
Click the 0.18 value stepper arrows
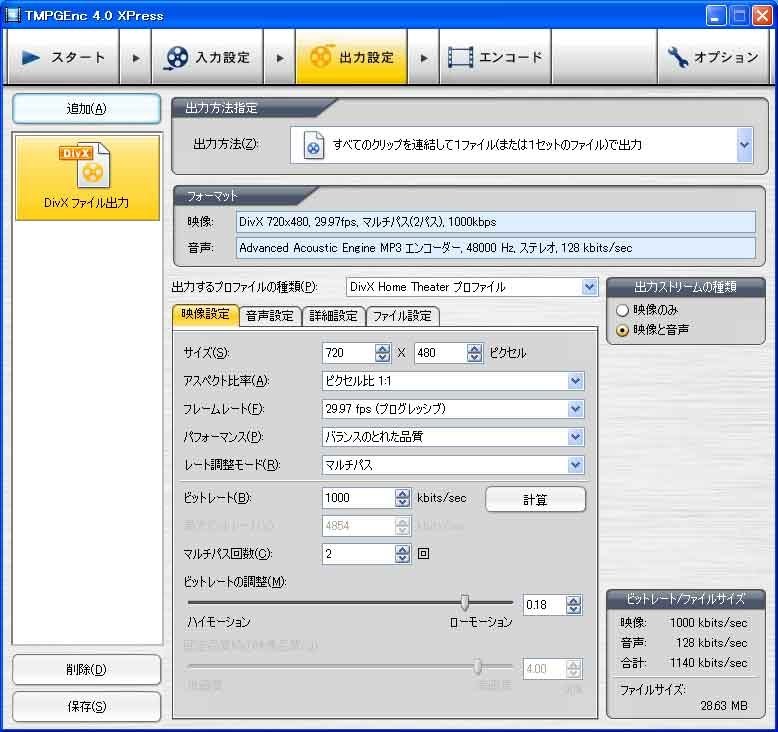(574, 605)
